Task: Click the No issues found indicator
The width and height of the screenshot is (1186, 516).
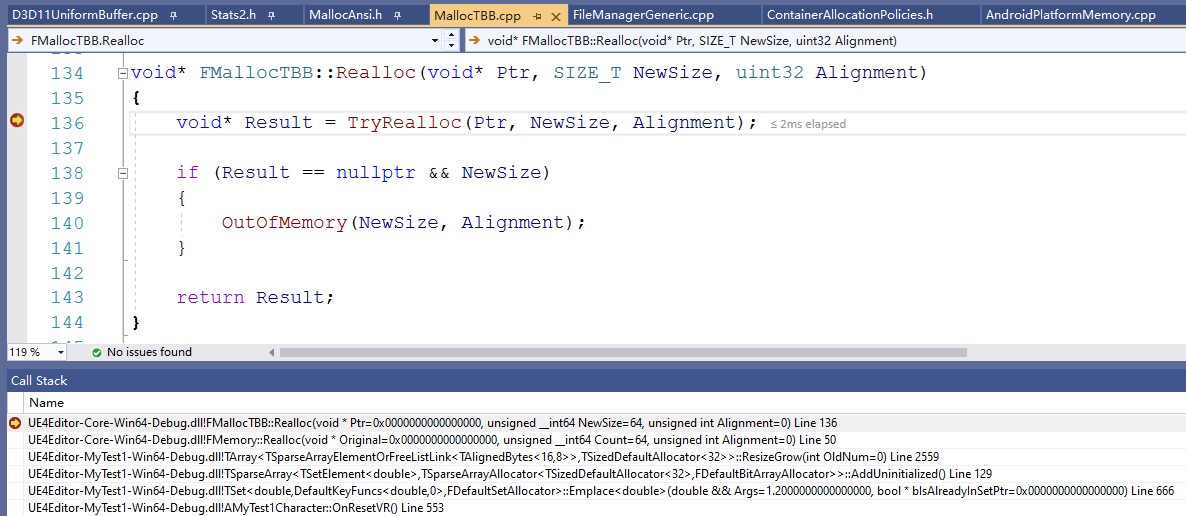Action: (x=149, y=352)
